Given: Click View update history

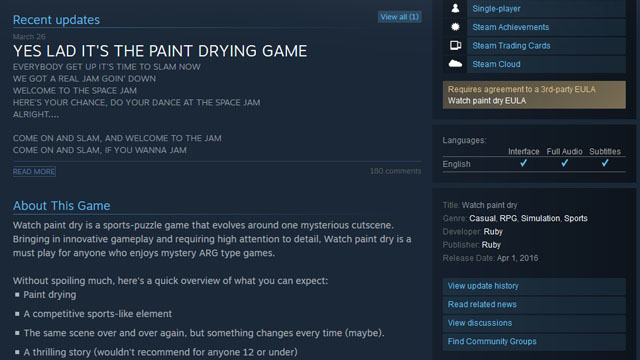Looking at the screenshot, I should pos(534,286).
